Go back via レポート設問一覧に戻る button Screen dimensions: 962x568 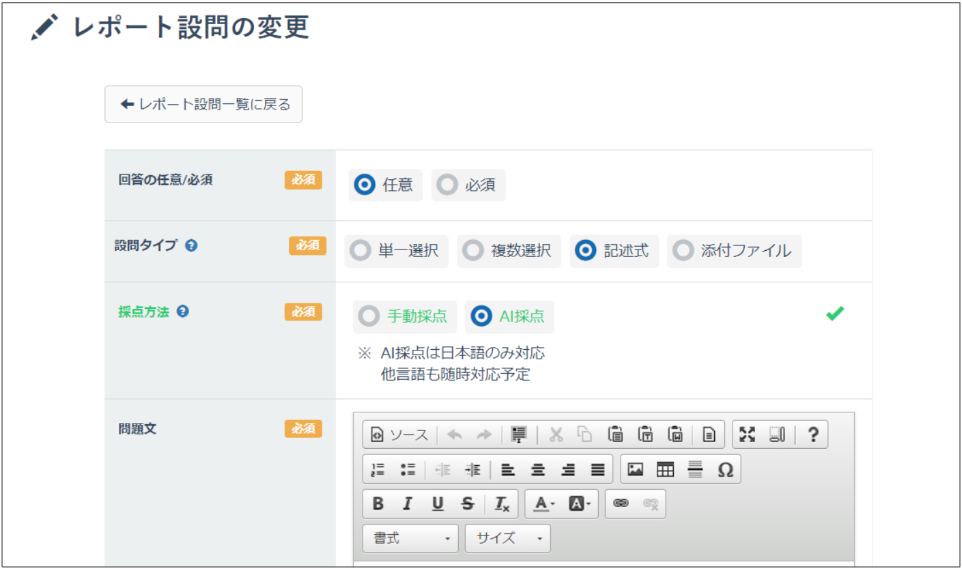point(204,104)
